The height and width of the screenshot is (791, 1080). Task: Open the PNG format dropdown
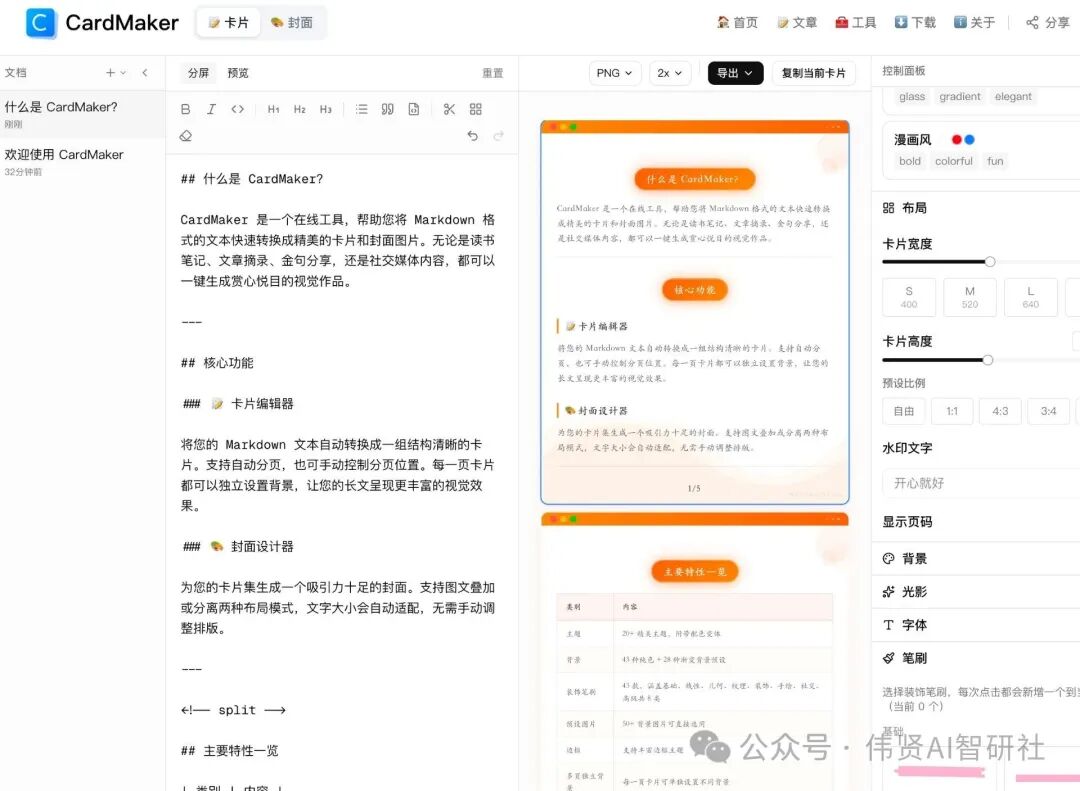point(615,73)
